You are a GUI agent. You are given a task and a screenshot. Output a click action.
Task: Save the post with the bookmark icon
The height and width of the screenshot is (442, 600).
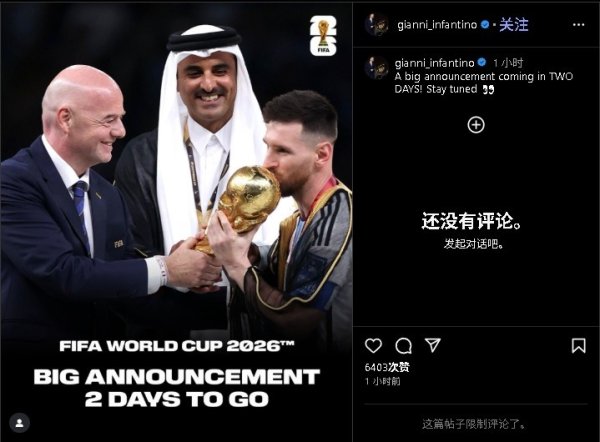point(578,346)
